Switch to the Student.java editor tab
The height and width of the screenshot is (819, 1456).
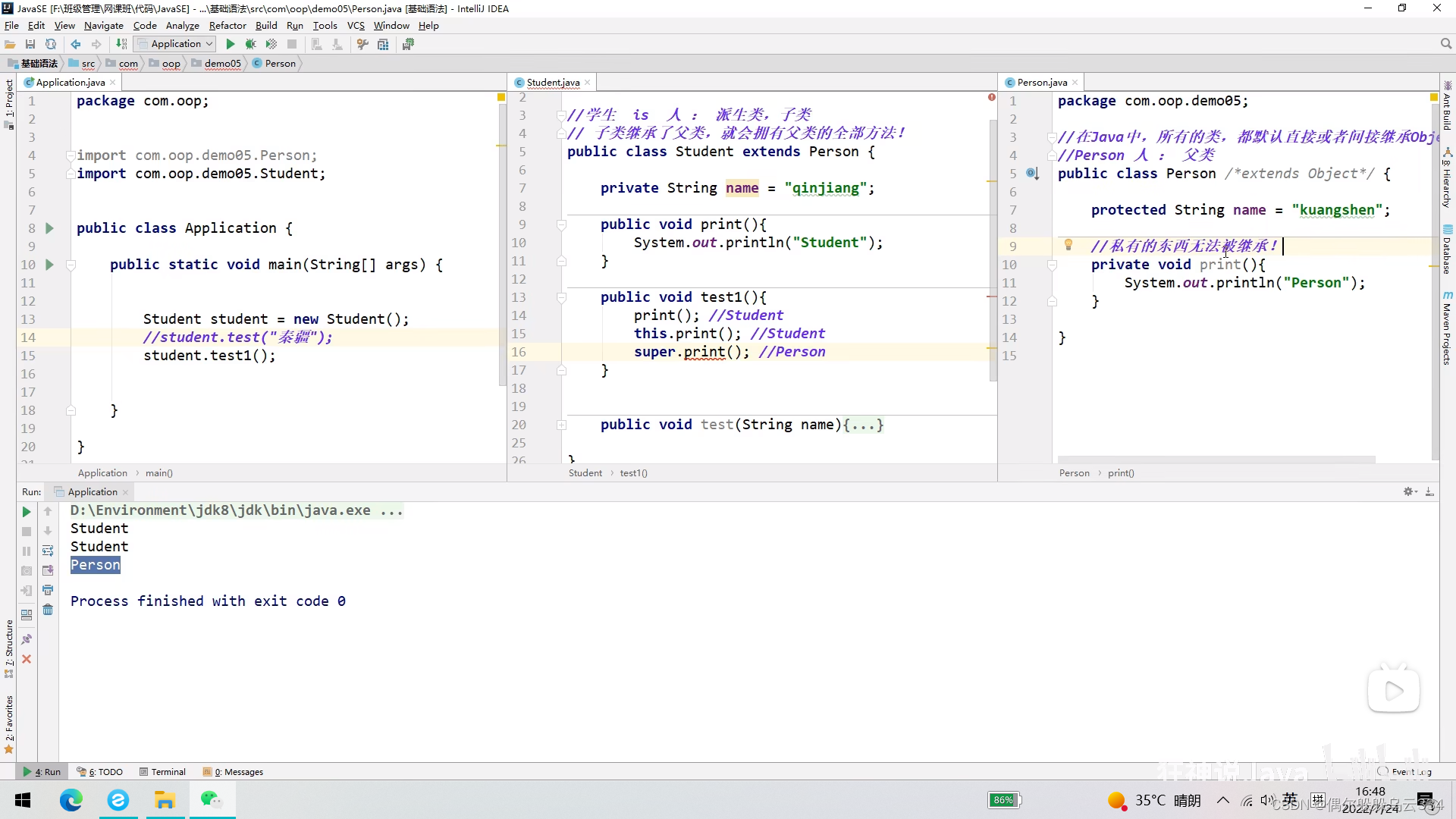point(552,82)
